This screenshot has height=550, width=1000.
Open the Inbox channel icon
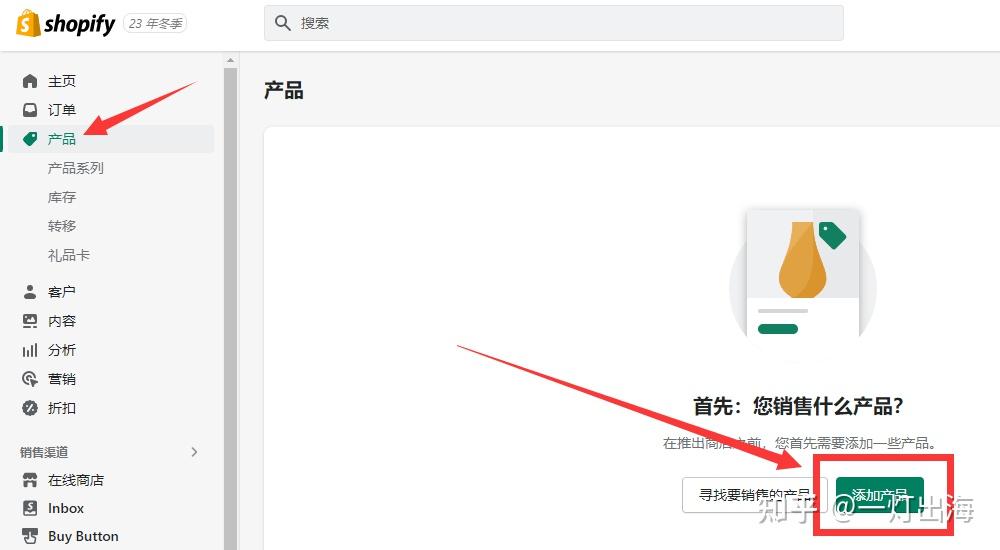click(x=30, y=508)
